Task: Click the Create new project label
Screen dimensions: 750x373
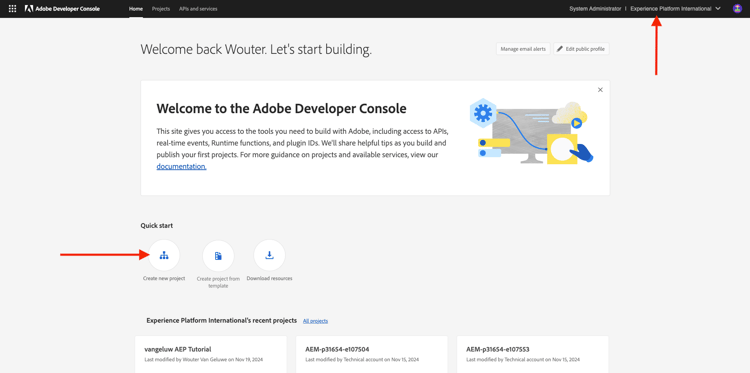Action: click(164, 278)
